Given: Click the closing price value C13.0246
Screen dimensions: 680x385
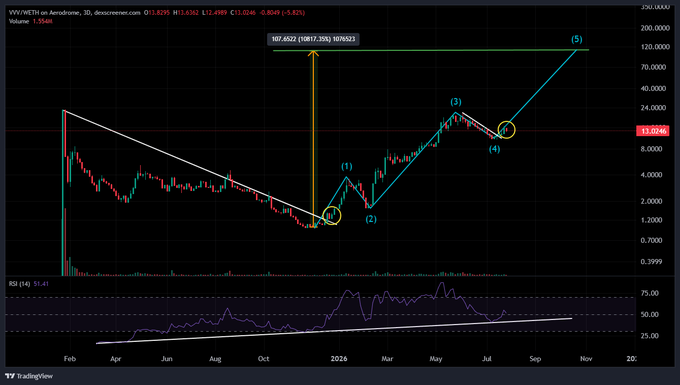Looking at the screenshot, I should pyautogui.click(x=242, y=13).
